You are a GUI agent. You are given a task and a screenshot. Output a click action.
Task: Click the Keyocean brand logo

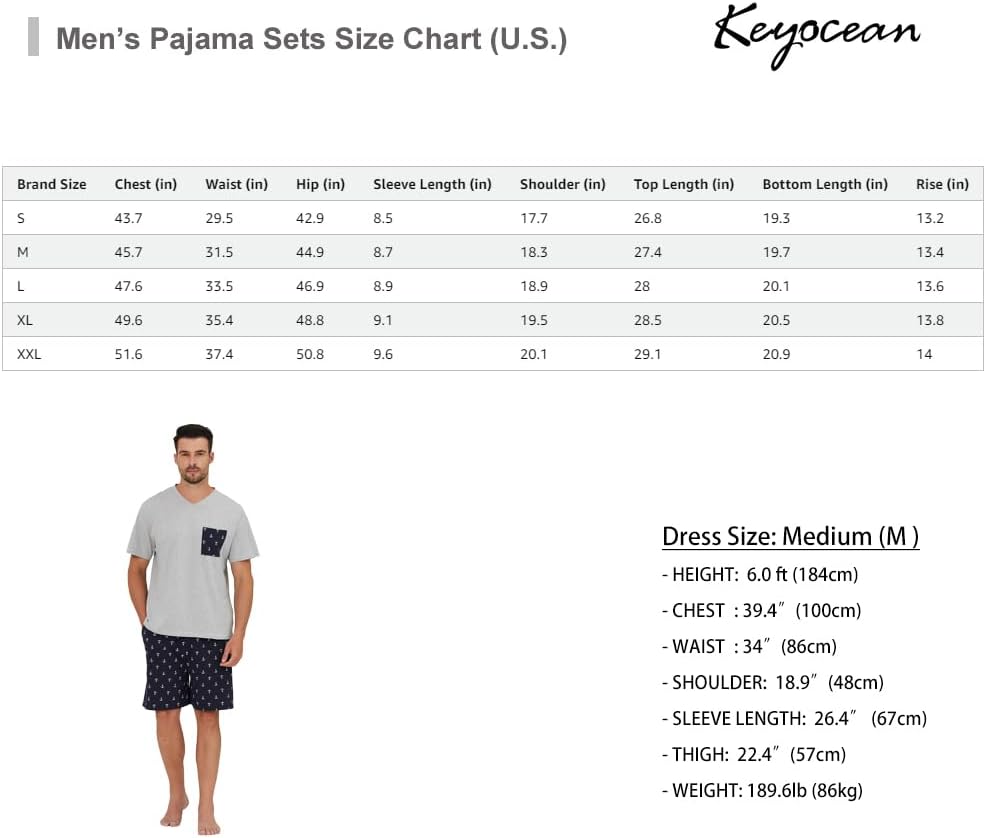816,35
